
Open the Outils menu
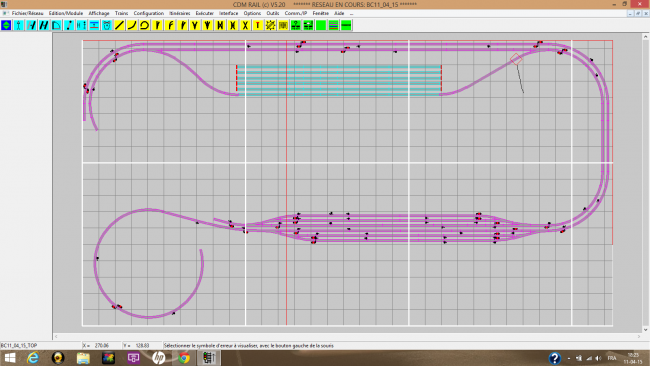(272, 13)
